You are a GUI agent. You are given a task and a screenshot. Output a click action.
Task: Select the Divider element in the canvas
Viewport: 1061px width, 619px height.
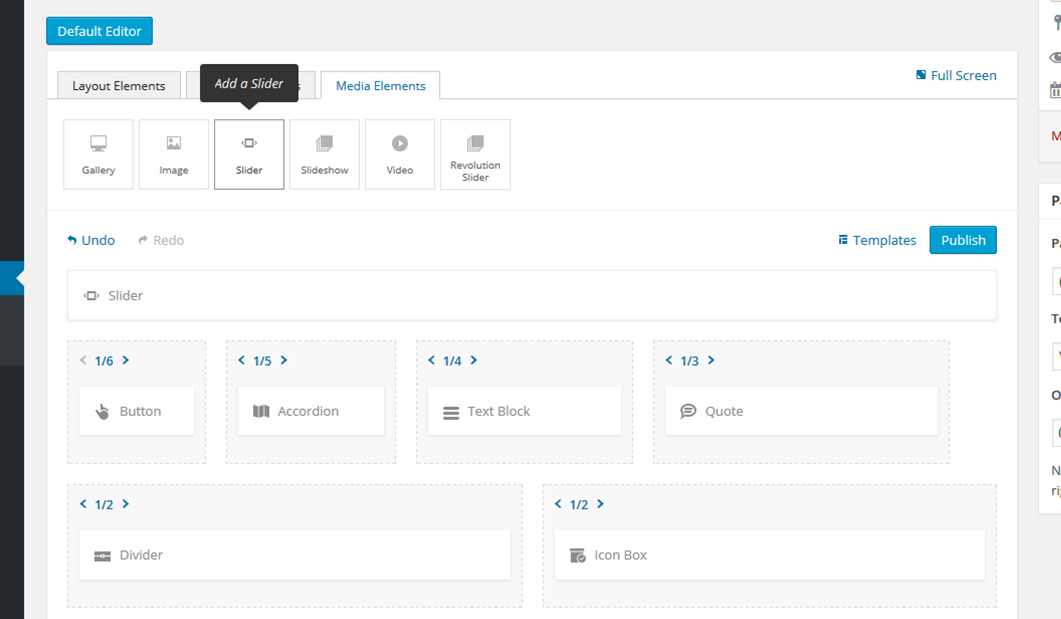[295, 555]
